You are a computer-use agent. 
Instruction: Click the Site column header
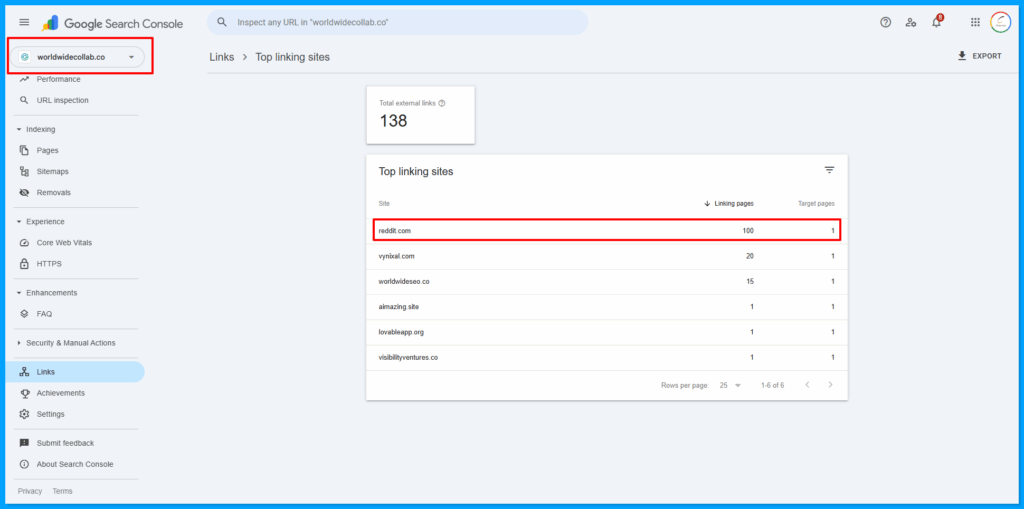(384, 204)
